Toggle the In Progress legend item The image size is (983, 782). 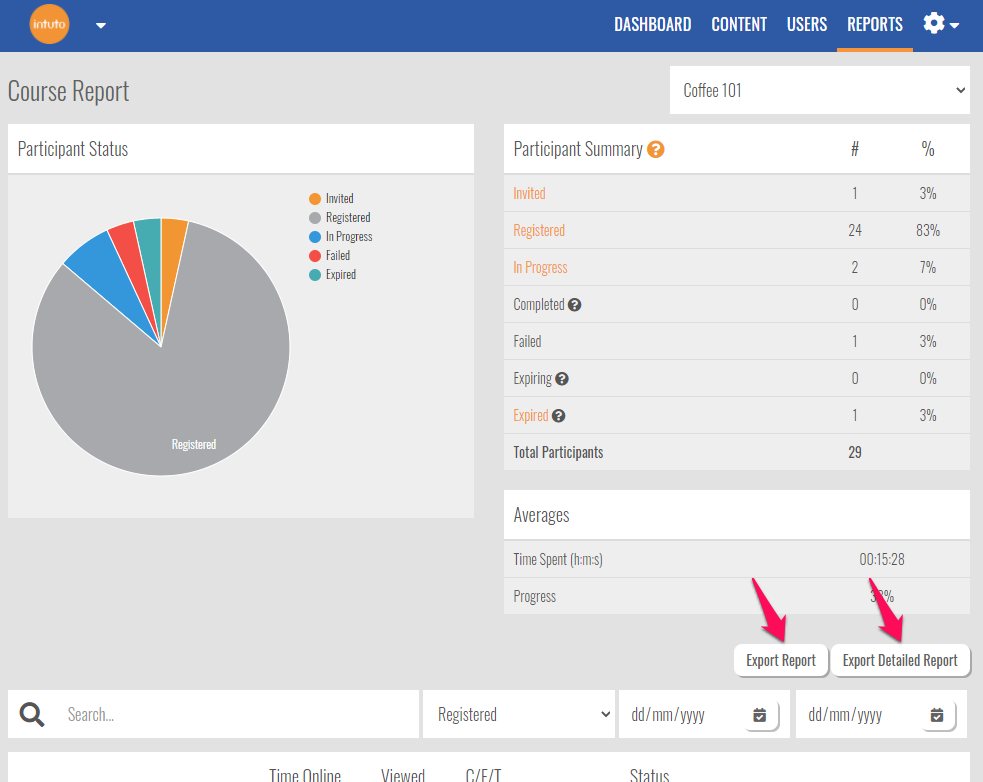(348, 237)
